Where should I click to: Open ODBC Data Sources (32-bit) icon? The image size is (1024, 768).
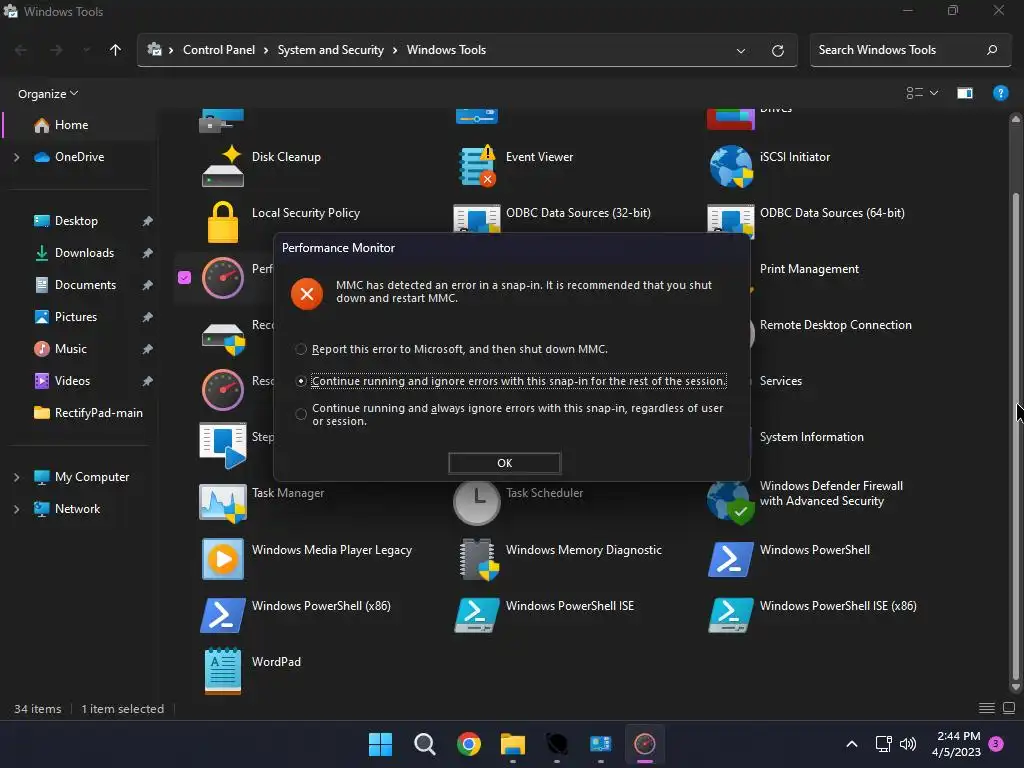[x=477, y=219]
